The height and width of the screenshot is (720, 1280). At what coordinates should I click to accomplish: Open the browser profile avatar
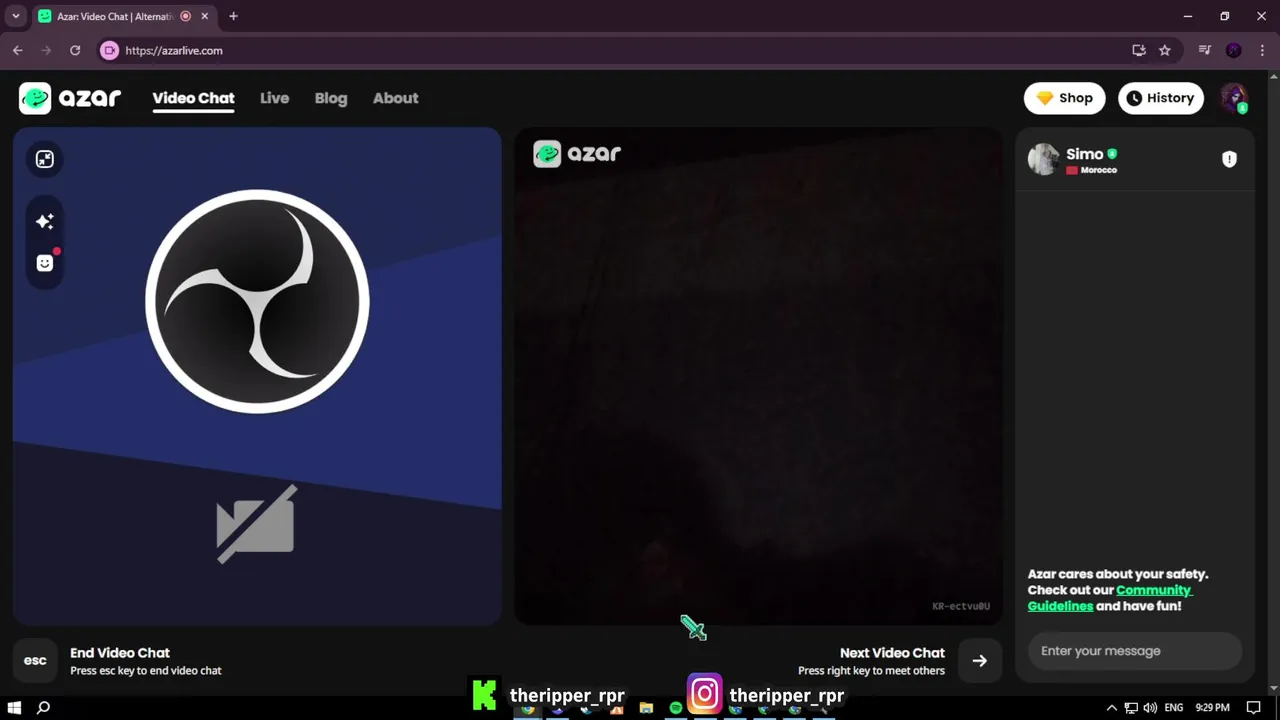1234,50
